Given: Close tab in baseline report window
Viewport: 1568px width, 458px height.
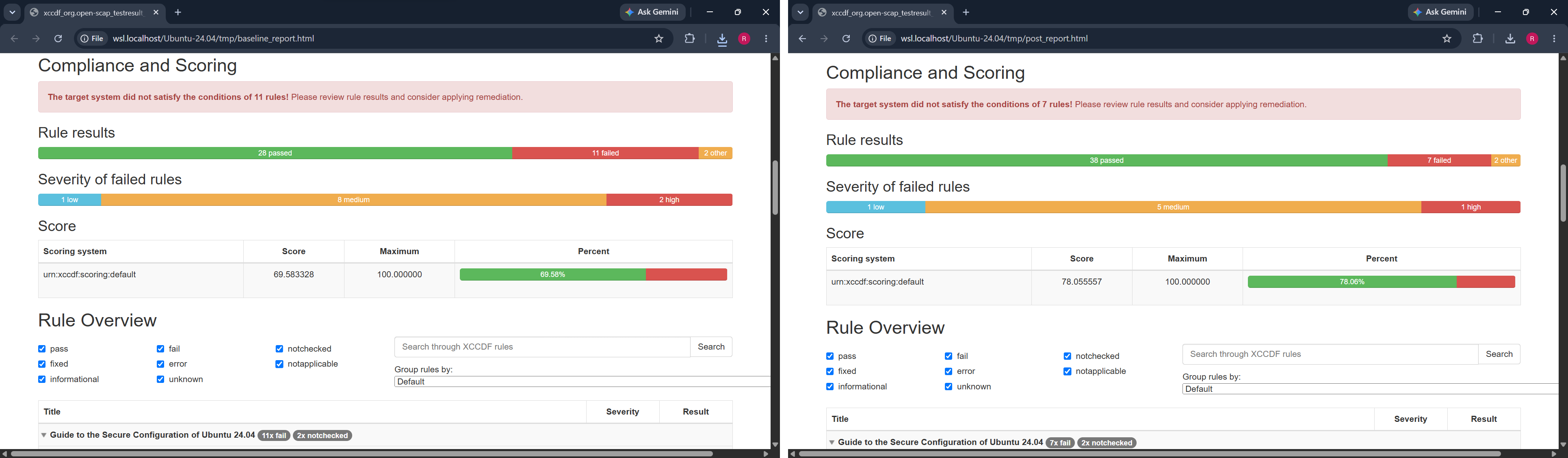Looking at the screenshot, I should pos(156,12).
